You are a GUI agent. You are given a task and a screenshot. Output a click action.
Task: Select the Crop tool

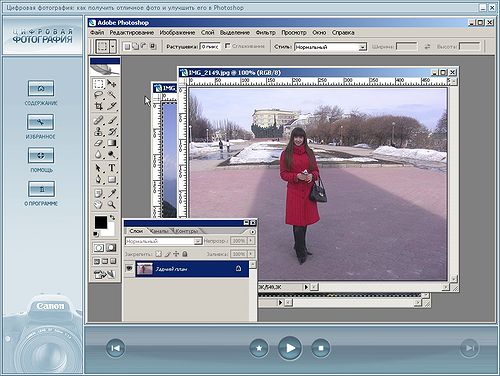tap(98, 106)
